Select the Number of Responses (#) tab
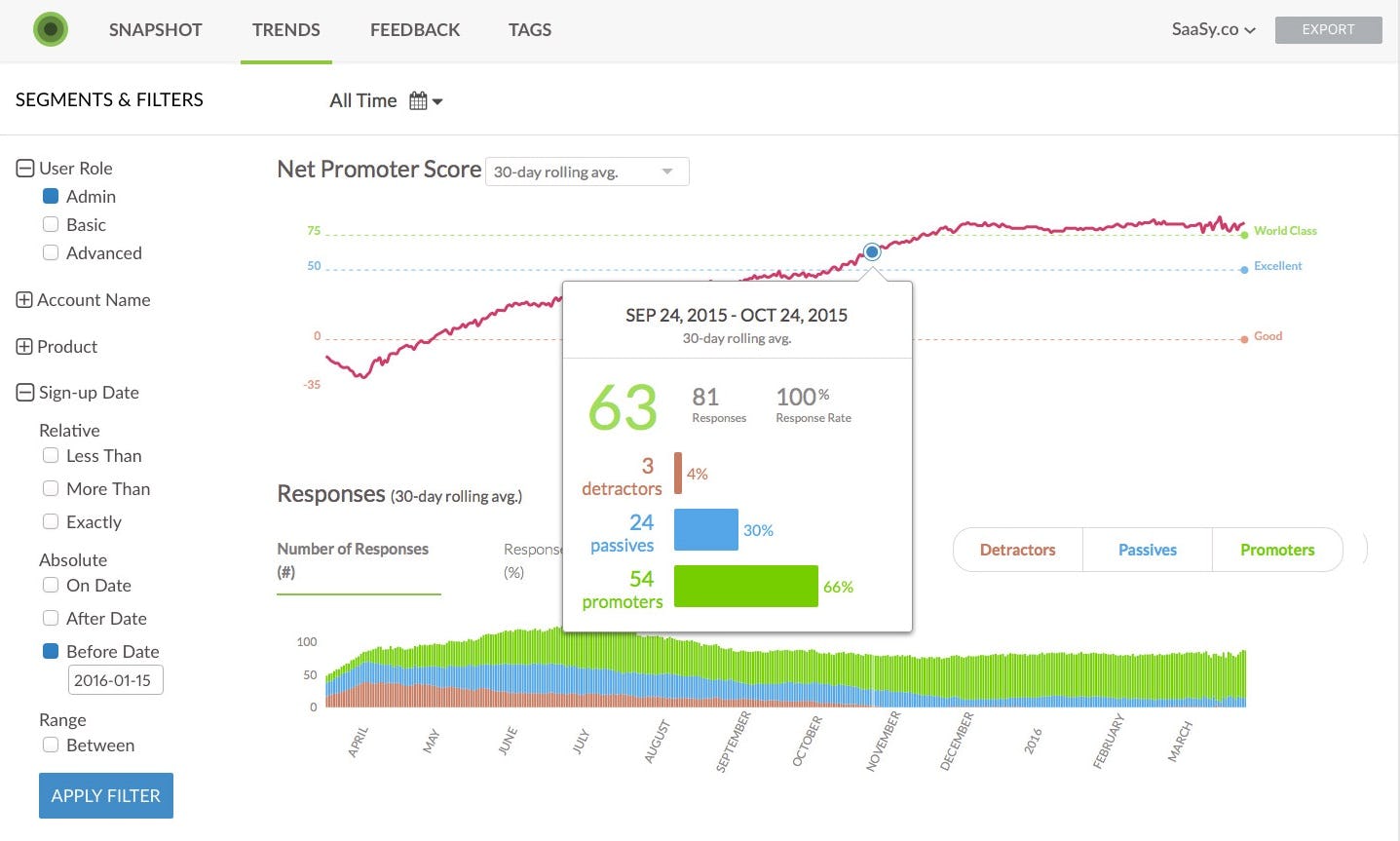This screenshot has height=841, width=1400. [359, 560]
